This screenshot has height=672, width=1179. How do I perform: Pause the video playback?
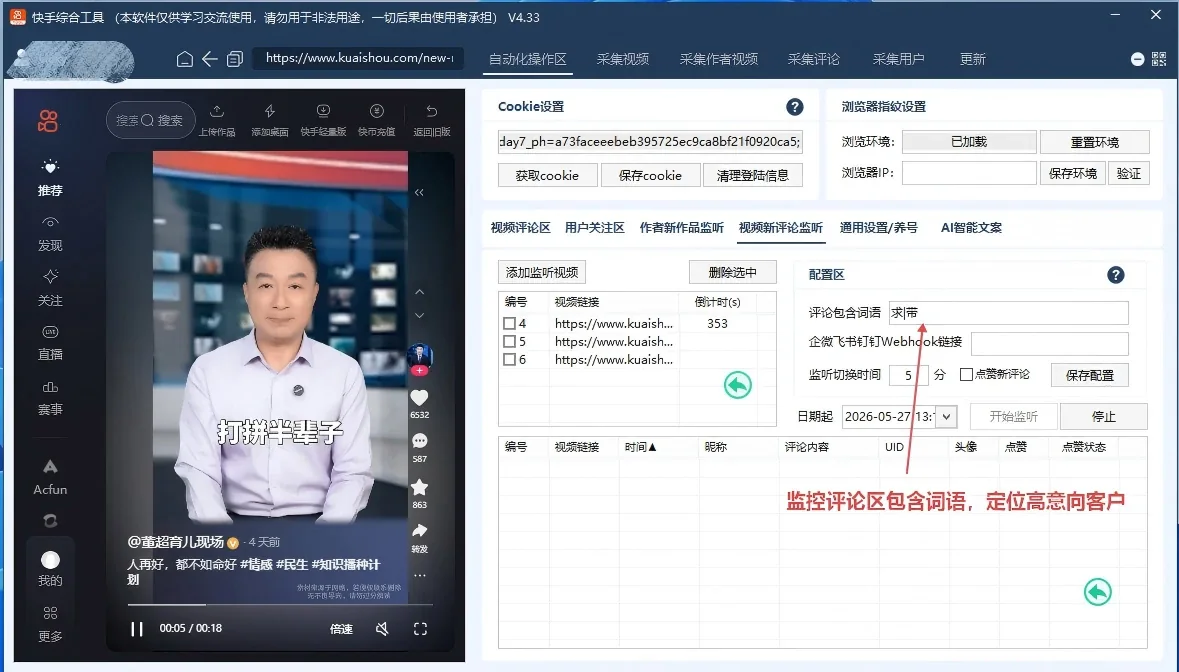(x=137, y=628)
